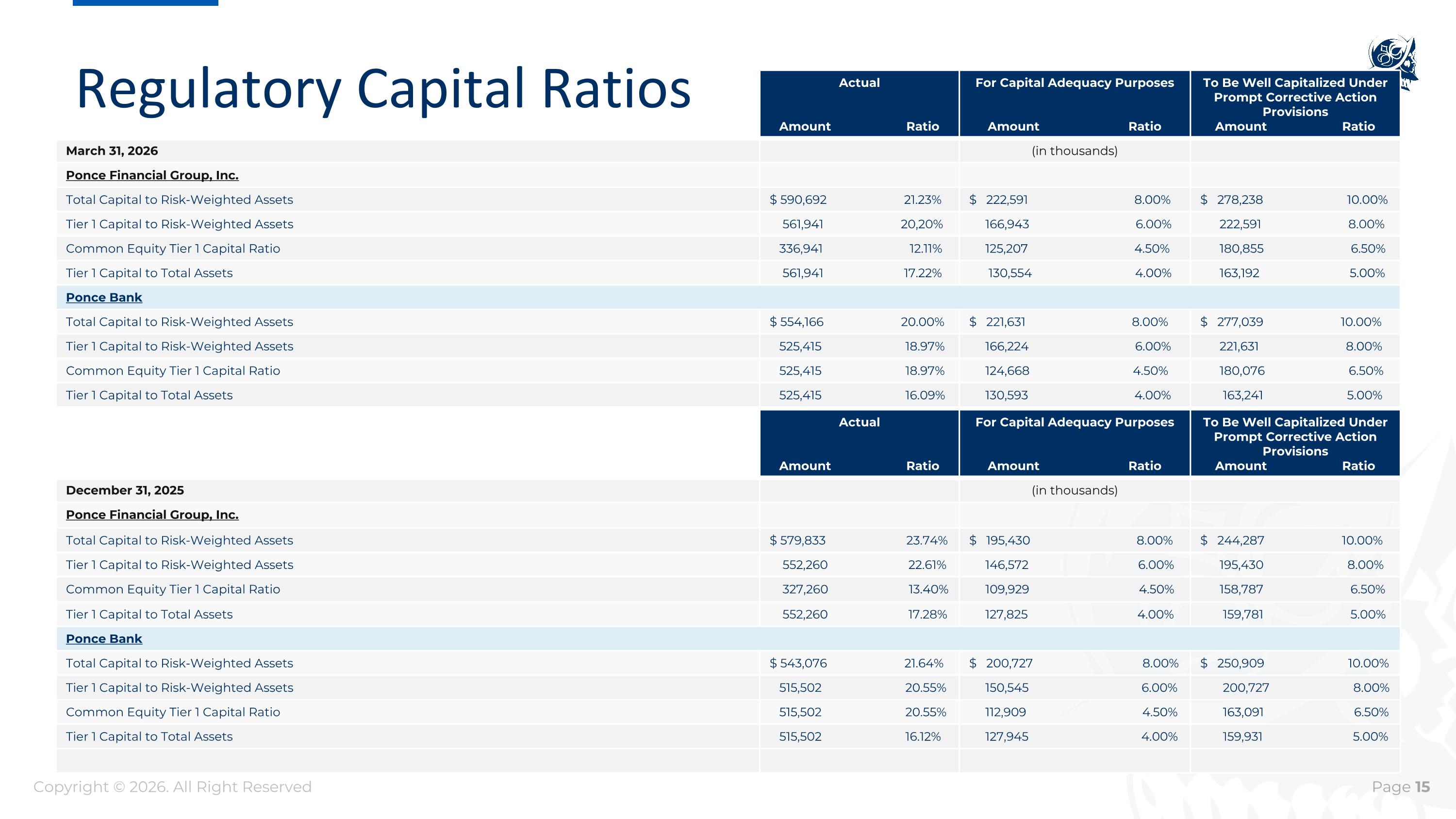Select the adequacy amount '166,943'

1007,224
